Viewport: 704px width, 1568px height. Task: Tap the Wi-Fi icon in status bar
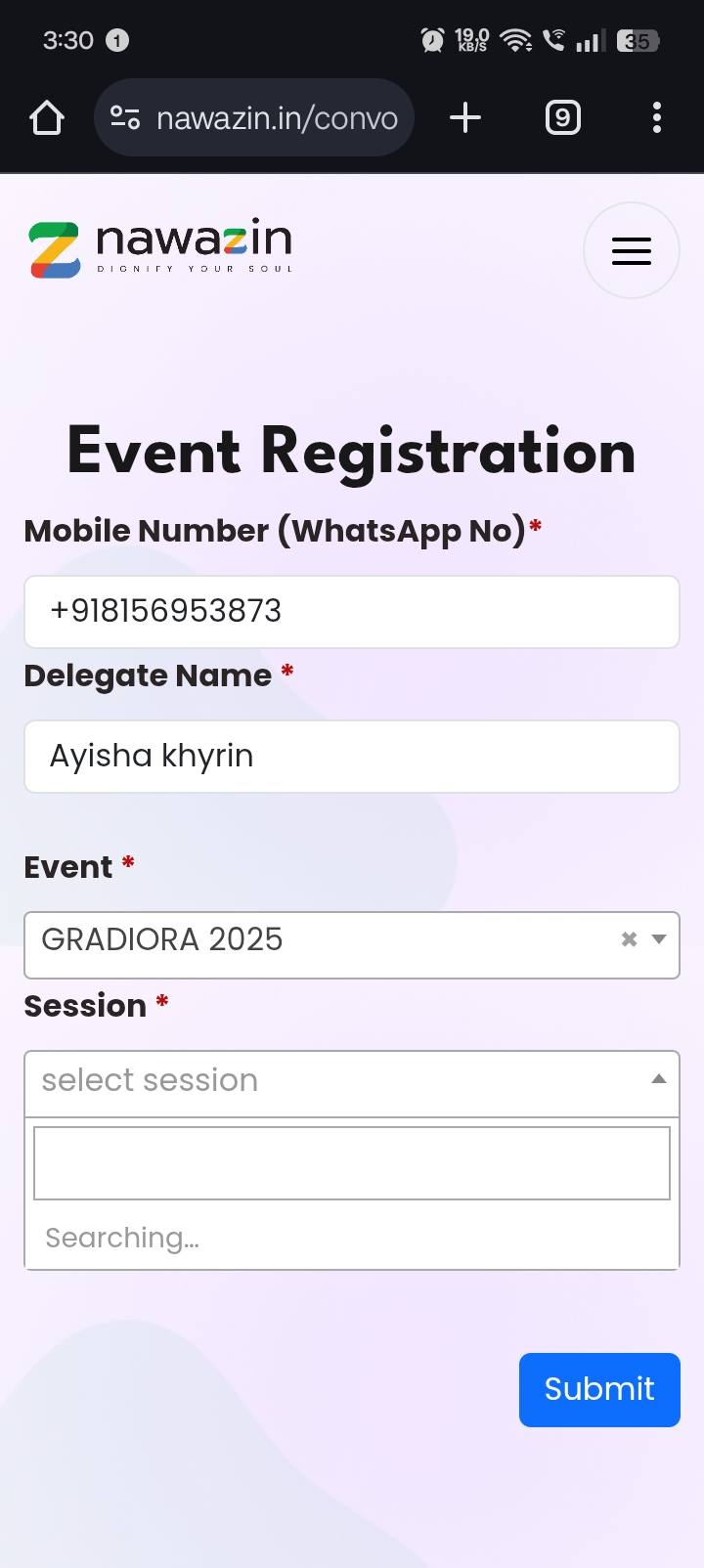point(515,40)
